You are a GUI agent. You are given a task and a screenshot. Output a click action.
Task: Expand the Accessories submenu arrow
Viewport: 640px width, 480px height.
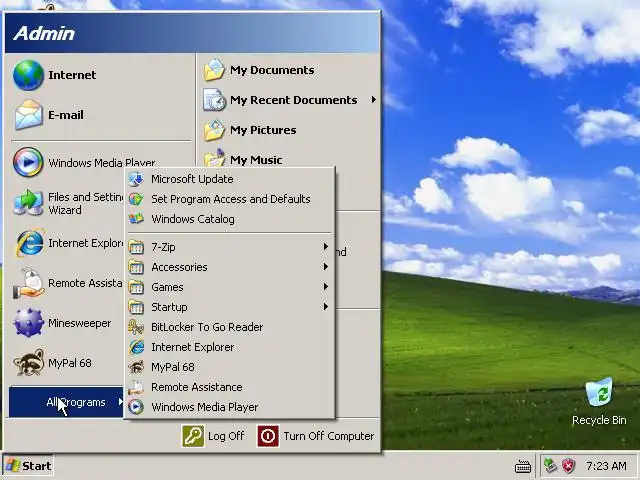point(326,267)
